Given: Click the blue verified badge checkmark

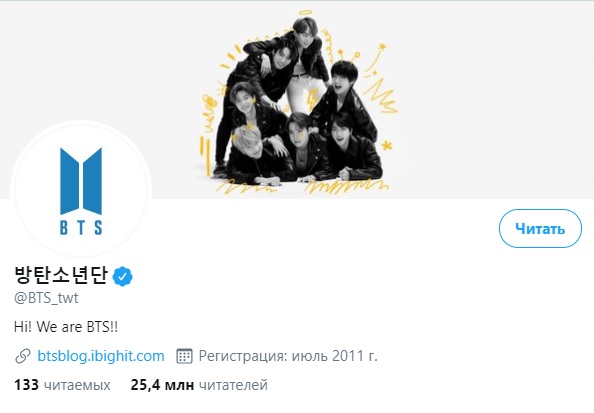Looking at the screenshot, I should [122, 276].
